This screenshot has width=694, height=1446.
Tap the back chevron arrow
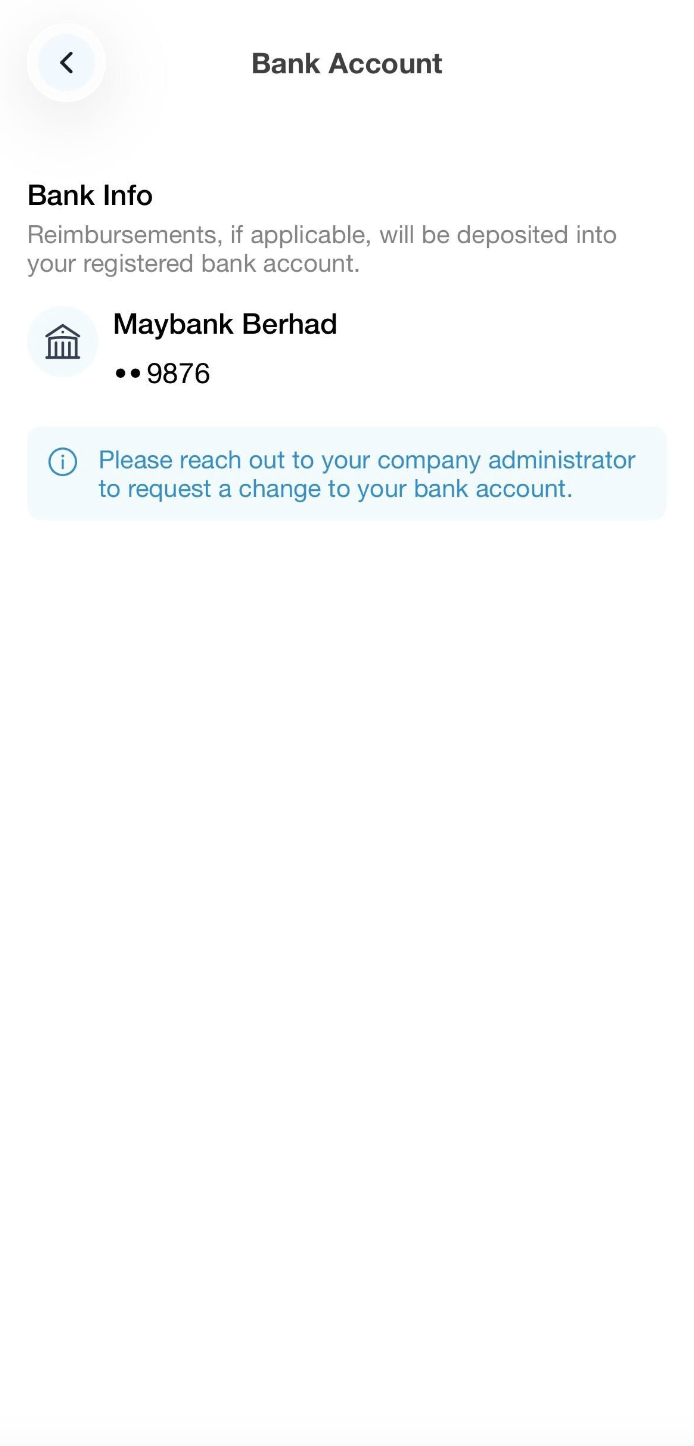coord(66,63)
